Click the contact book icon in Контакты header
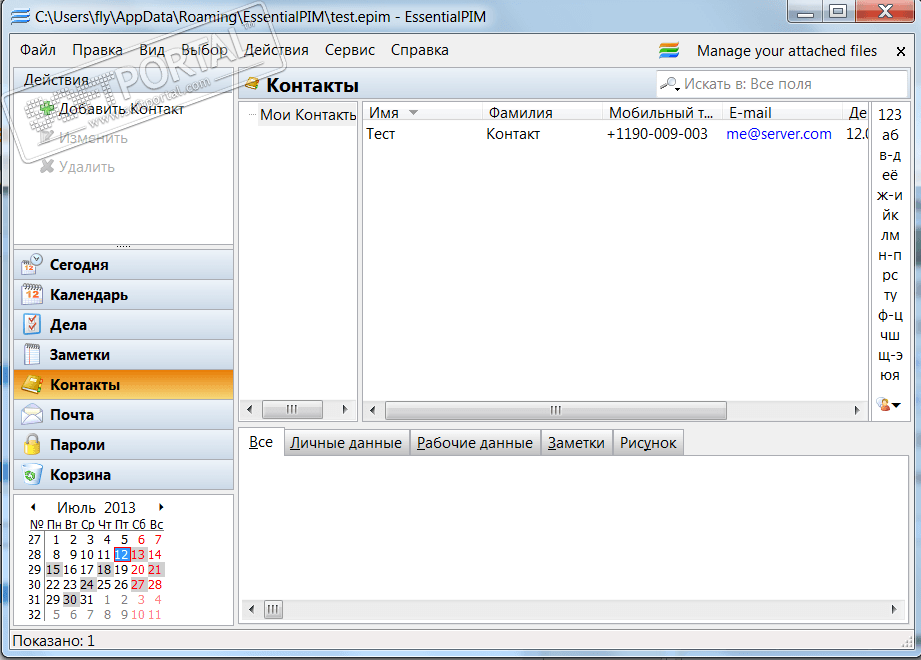This screenshot has width=921, height=660. pyautogui.click(x=253, y=85)
